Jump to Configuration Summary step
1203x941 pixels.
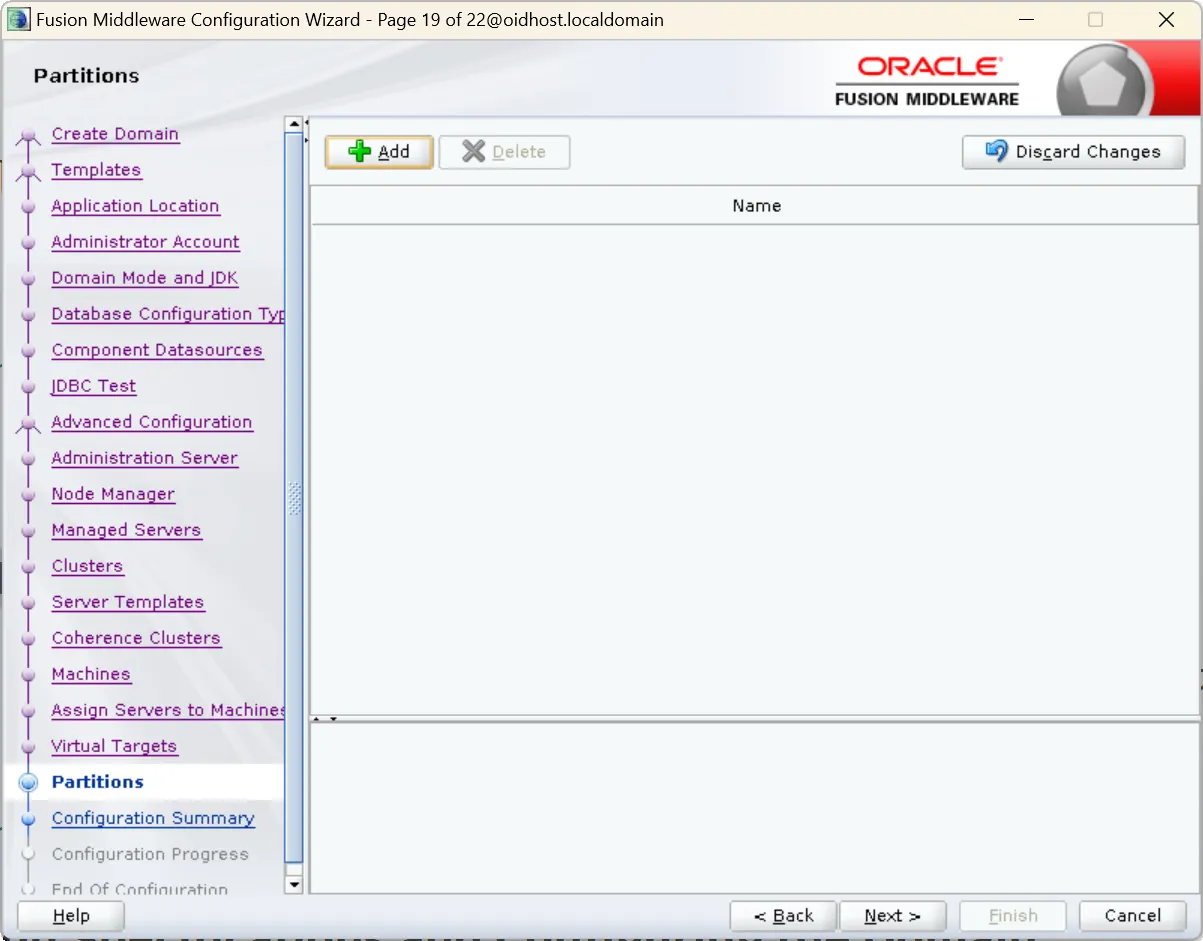tap(153, 818)
